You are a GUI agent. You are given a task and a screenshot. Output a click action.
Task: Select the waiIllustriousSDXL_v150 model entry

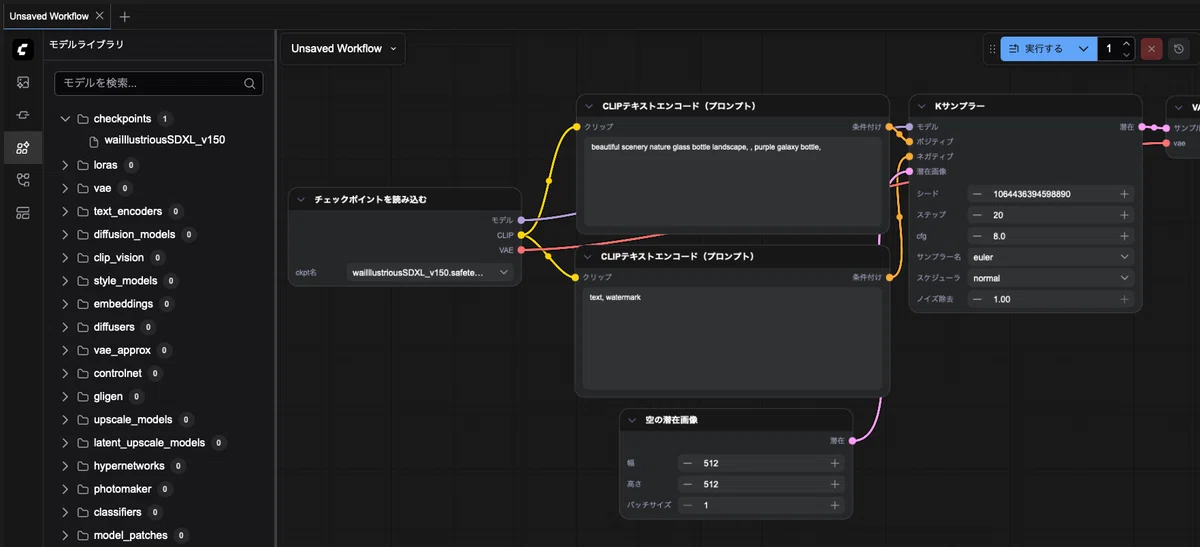[x=165, y=140]
